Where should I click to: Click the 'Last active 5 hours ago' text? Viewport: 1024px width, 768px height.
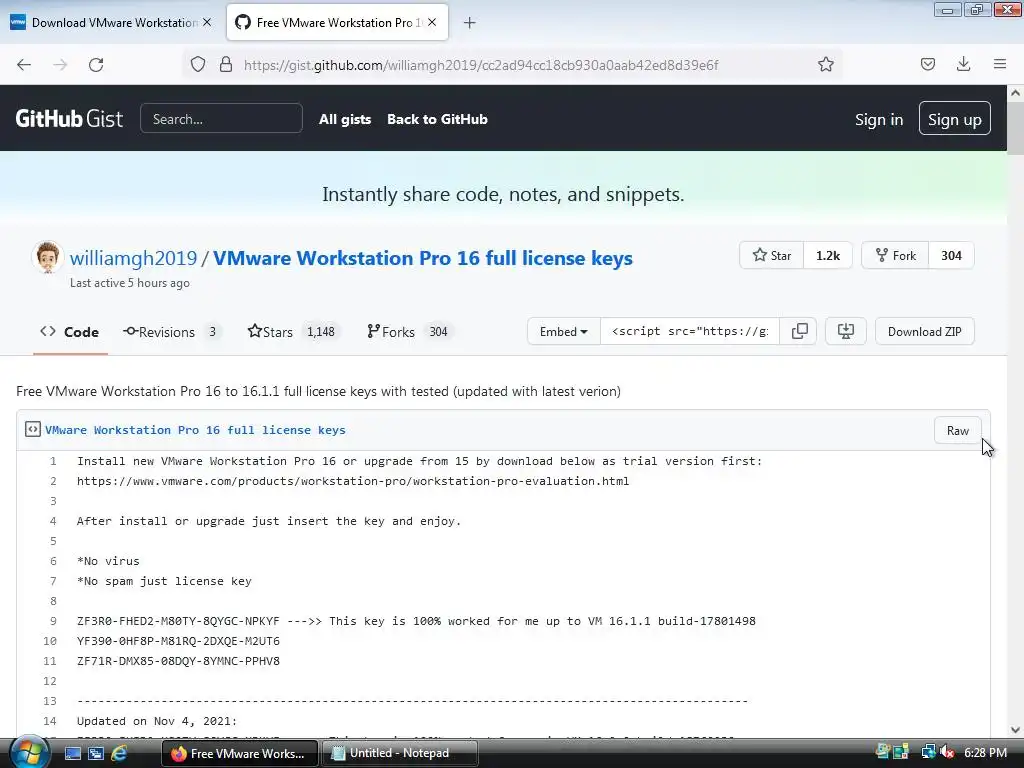[130, 283]
